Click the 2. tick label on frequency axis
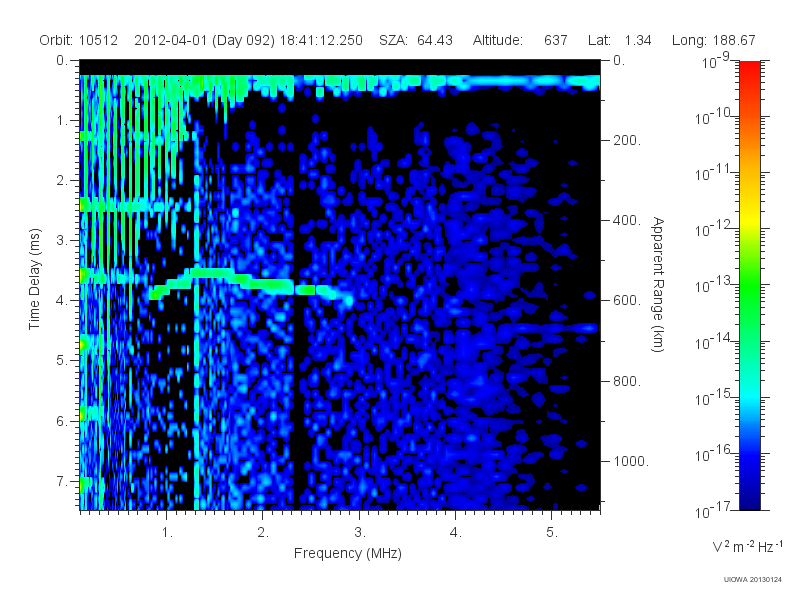Viewport: 800px width, 600px height. point(263,533)
